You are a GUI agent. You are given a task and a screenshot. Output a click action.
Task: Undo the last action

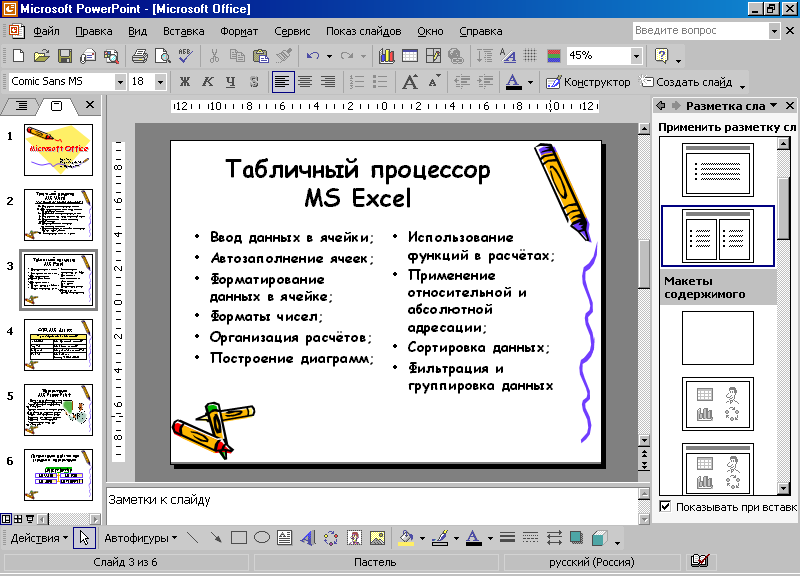point(313,56)
